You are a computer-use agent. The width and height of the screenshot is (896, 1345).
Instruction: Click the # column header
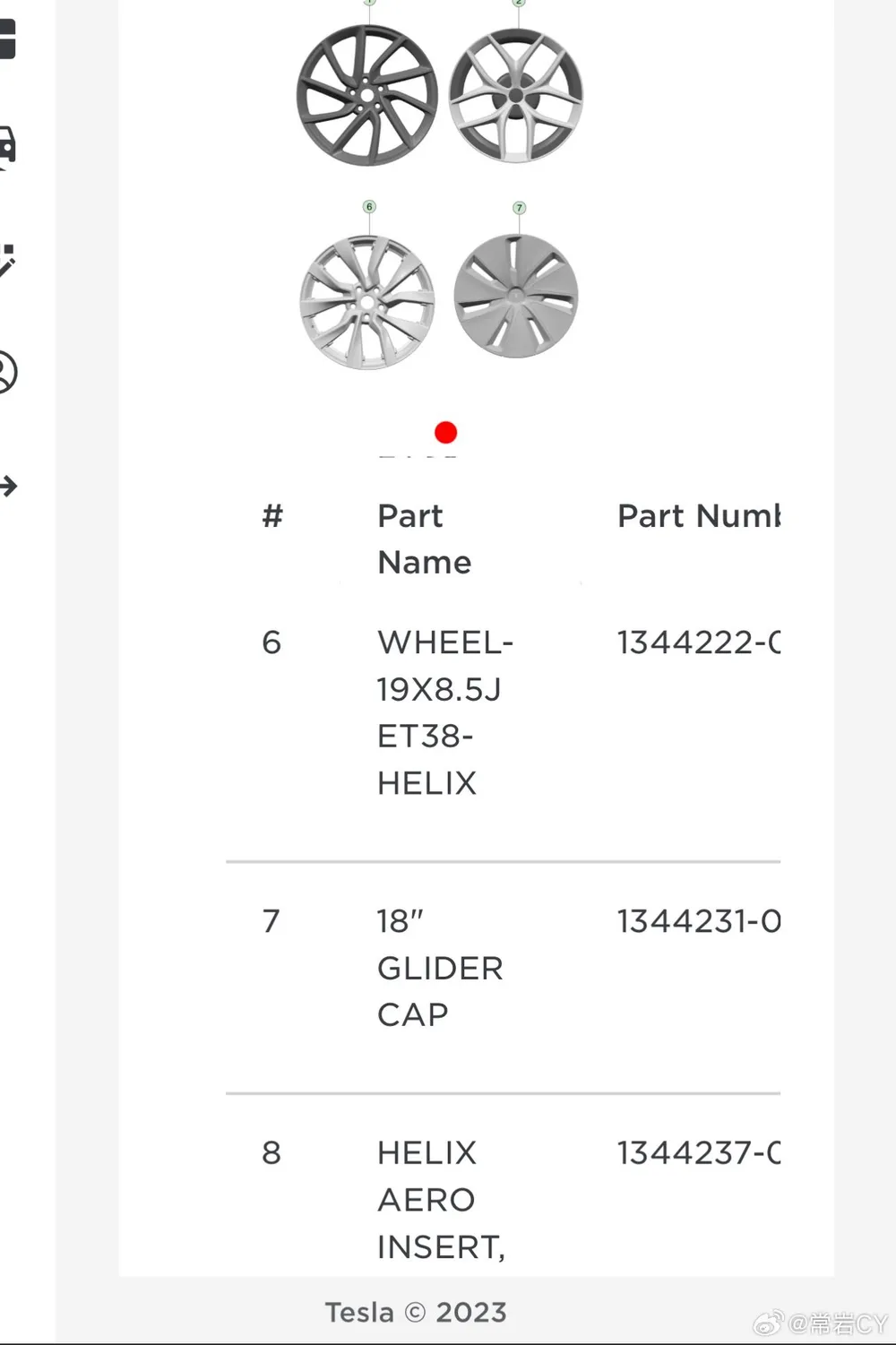[x=272, y=516]
